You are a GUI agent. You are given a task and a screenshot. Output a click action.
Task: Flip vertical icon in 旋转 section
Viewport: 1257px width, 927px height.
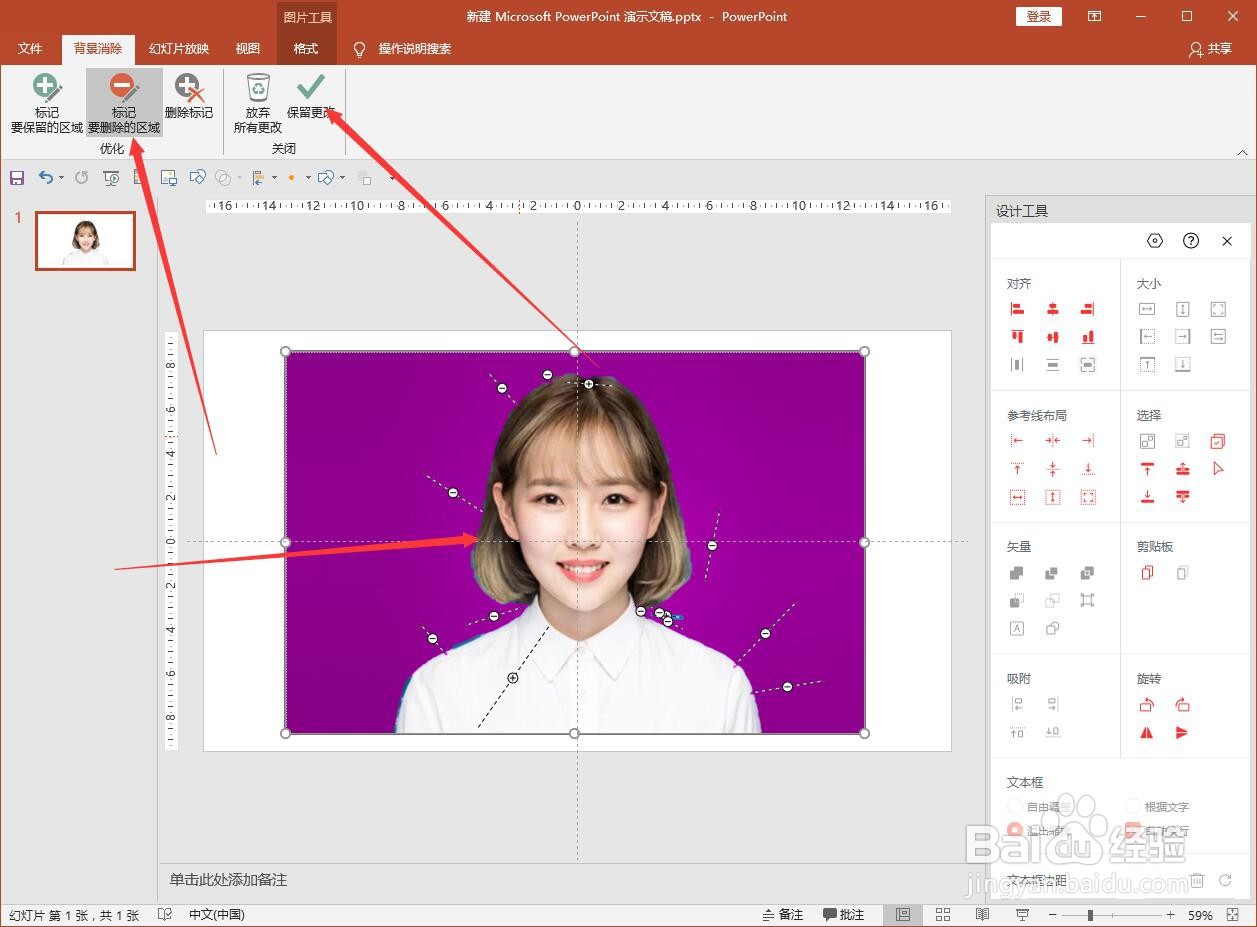[x=1182, y=733]
